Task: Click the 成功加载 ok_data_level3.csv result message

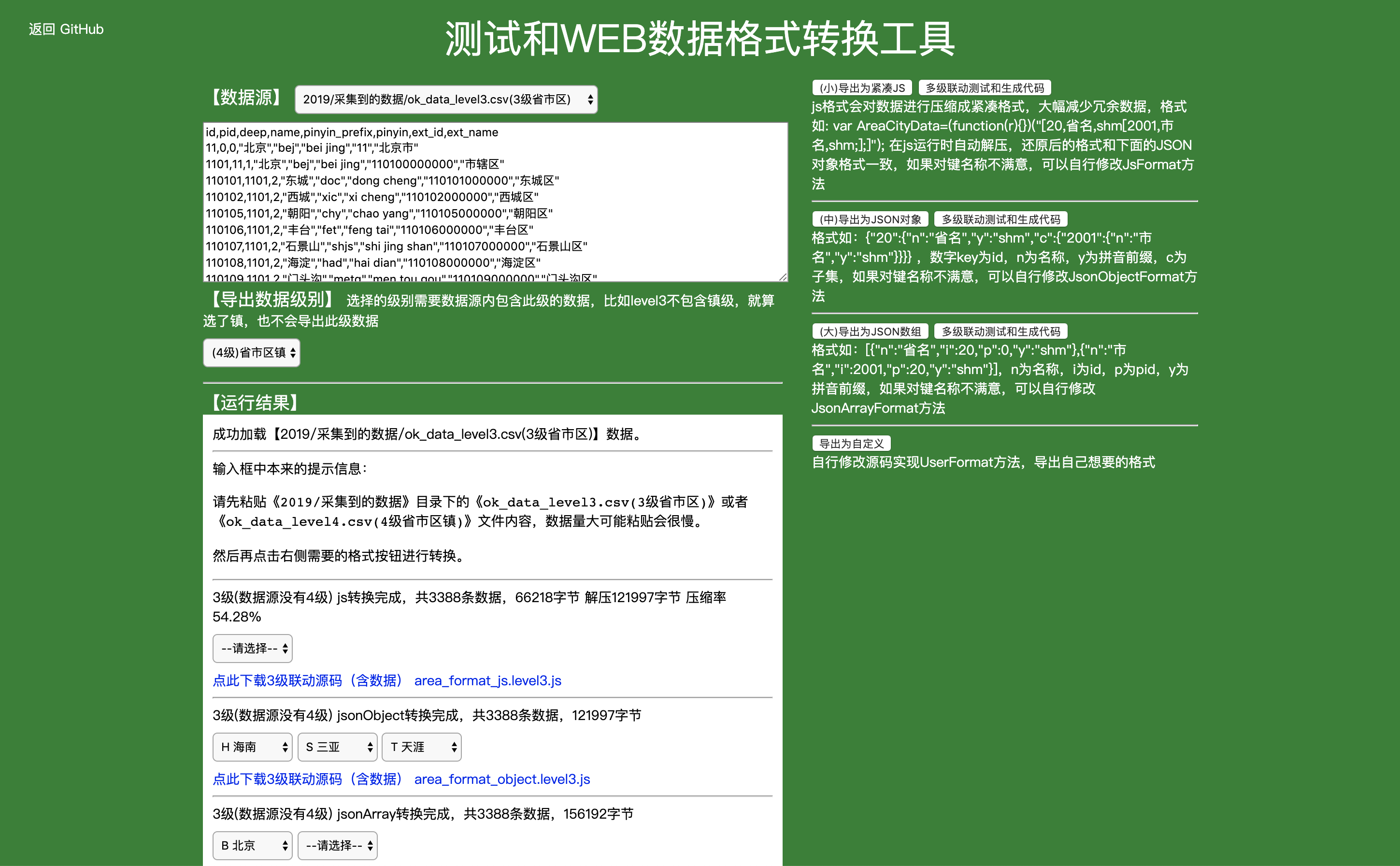Action: (x=429, y=434)
